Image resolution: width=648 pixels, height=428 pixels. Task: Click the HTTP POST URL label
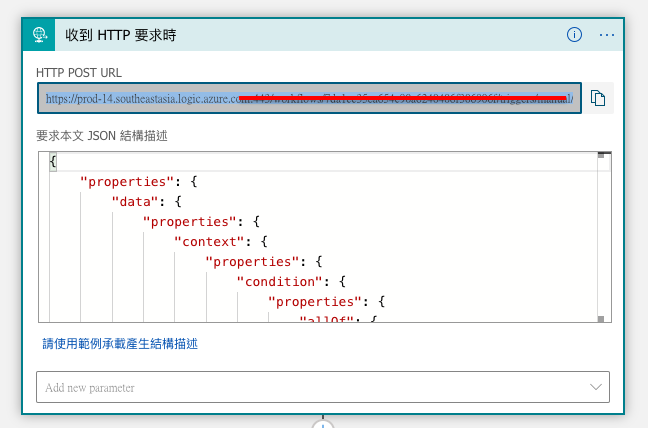[x=79, y=73]
